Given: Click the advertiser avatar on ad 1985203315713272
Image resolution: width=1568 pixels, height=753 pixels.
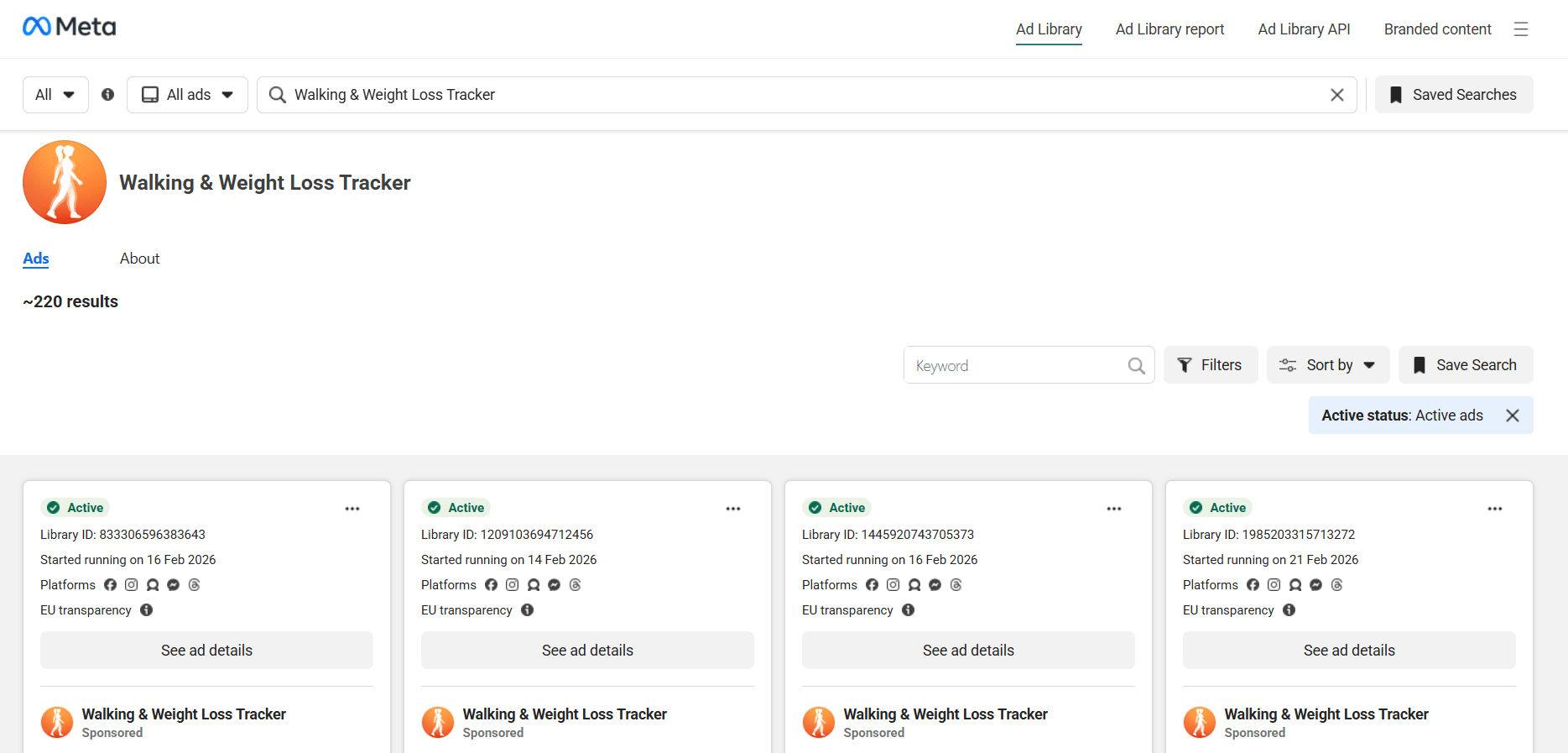Looking at the screenshot, I should coord(1200,722).
